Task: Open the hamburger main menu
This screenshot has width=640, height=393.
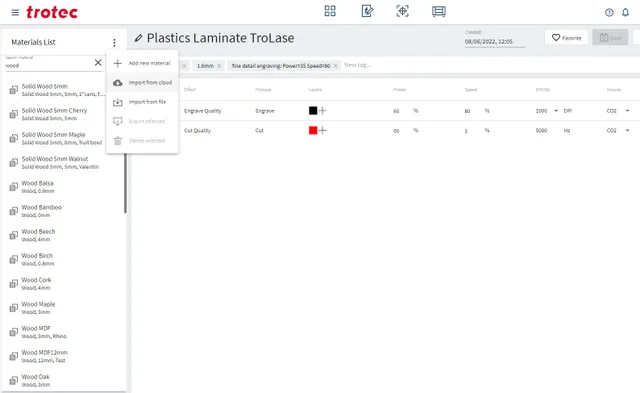Action: [15, 13]
